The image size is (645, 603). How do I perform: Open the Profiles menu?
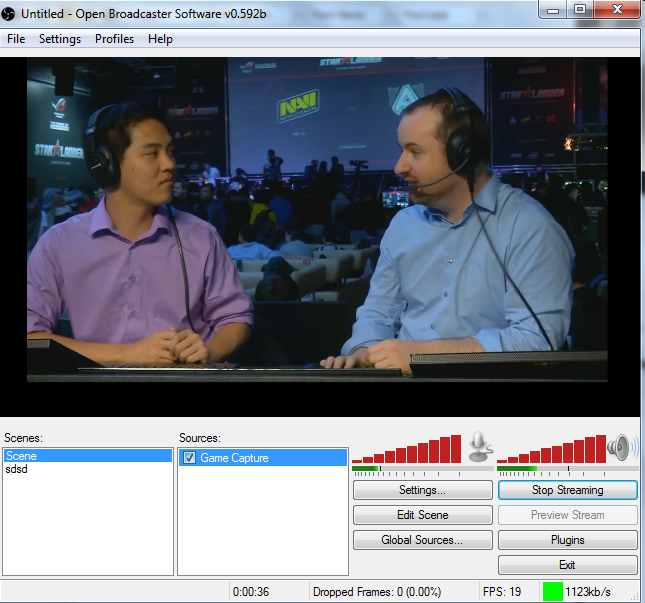[114, 39]
